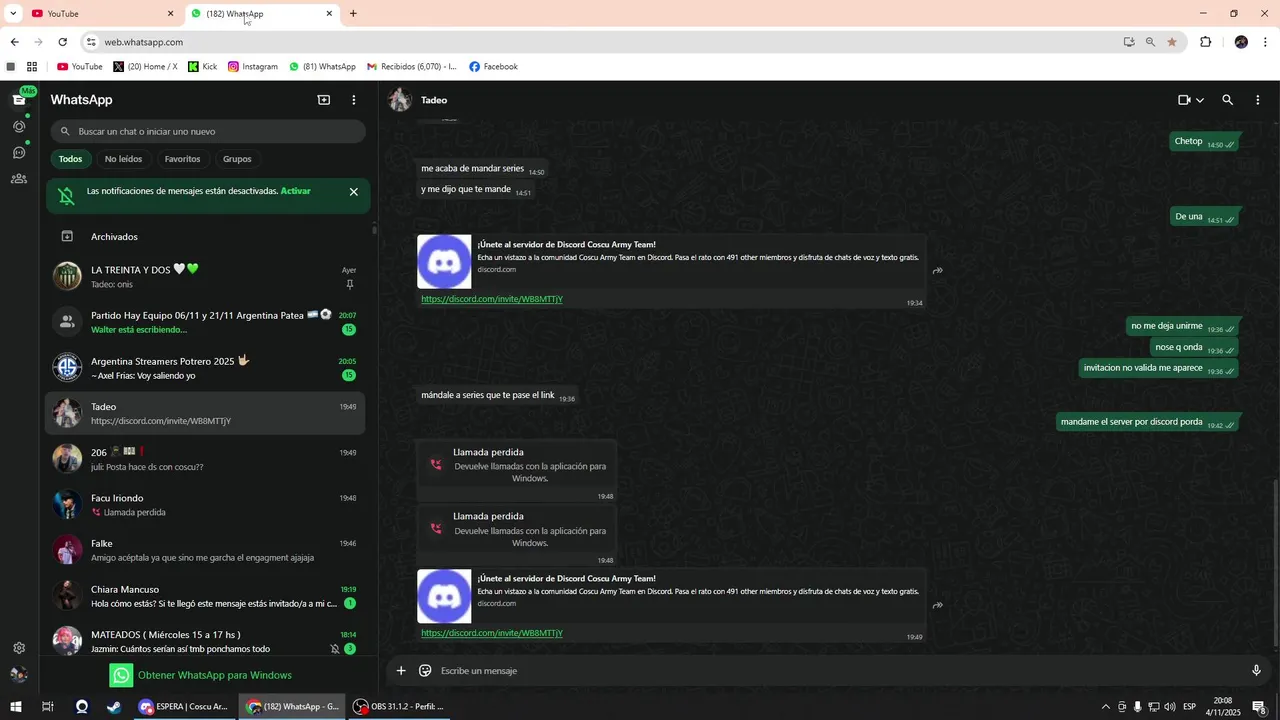
Task: Select the No leídos filter tab
Action: [123, 159]
